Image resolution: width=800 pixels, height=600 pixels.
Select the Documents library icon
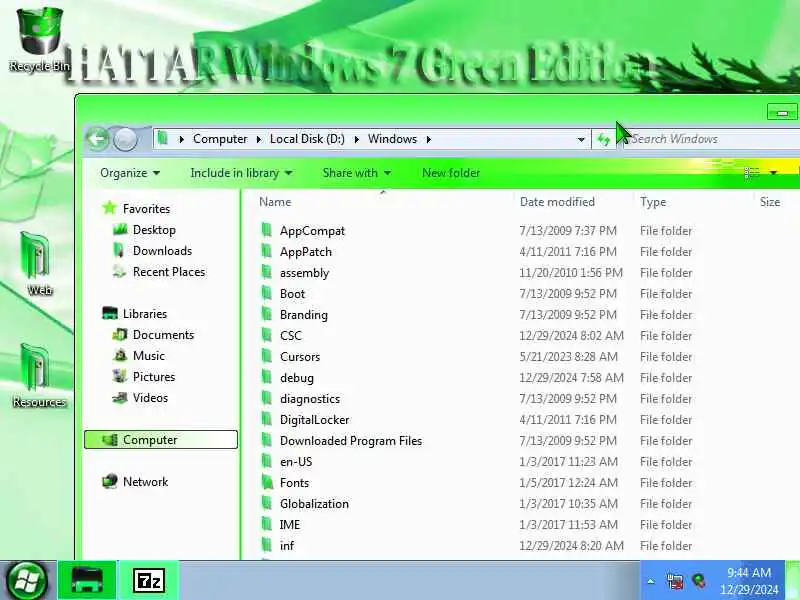[x=119, y=335]
